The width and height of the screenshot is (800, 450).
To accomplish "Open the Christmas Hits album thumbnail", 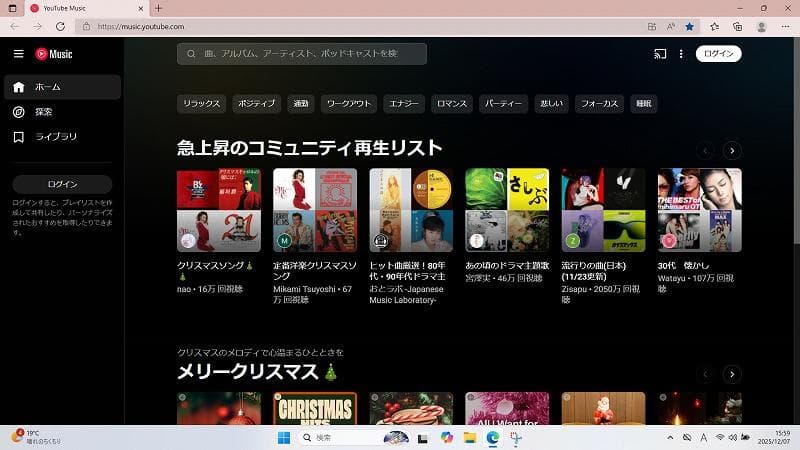I will click(315, 408).
